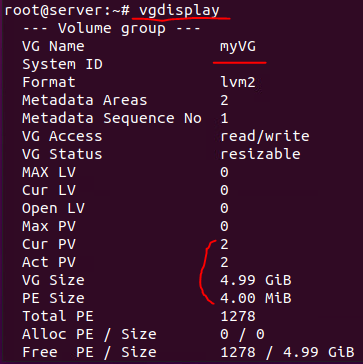Click the root@server:~# prompt

coord(67,10)
